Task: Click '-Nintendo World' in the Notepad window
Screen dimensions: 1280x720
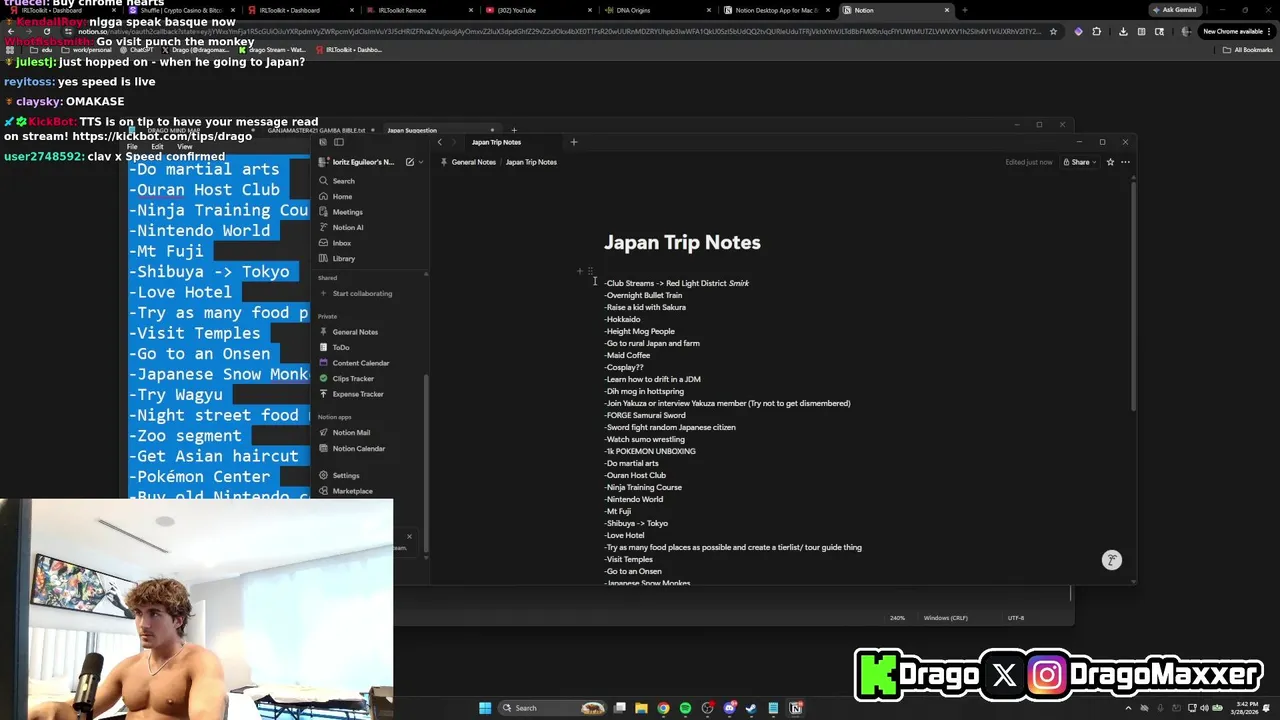Action: 199,231
